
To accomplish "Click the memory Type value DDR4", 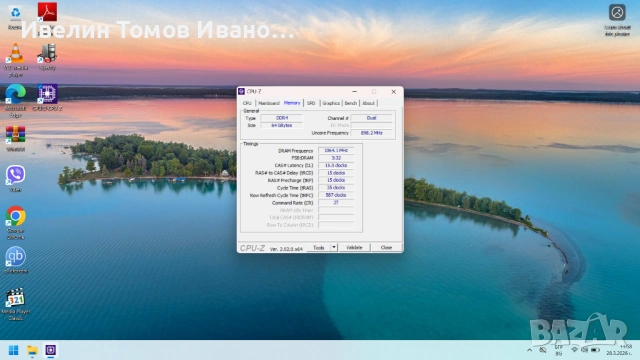I will pos(282,118).
